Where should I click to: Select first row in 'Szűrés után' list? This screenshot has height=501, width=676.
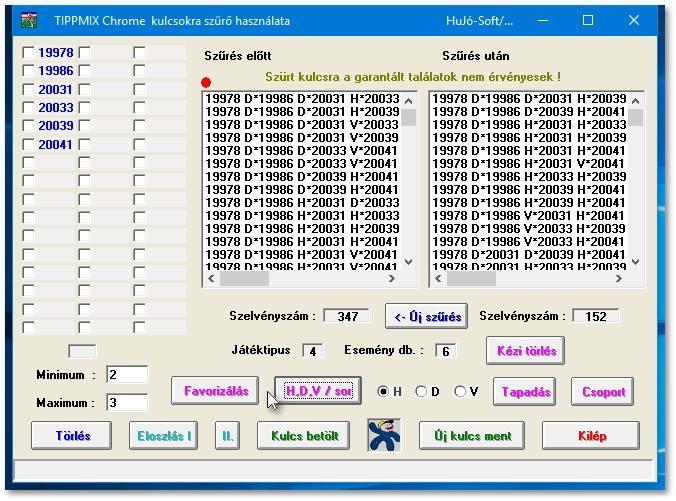pyautogui.click(x=529, y=99)
